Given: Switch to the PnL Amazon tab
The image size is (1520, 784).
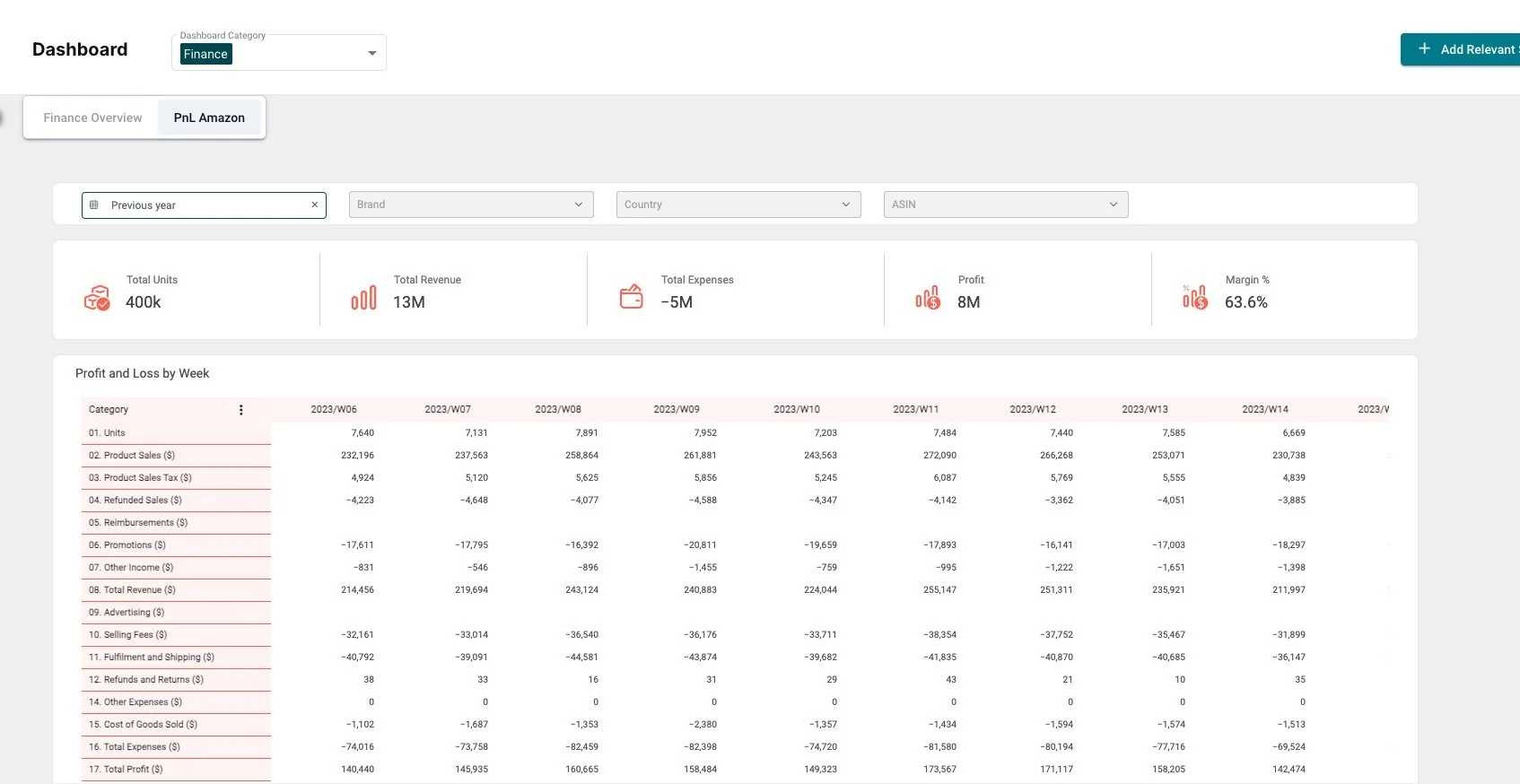Looking at the screenshot, I should (x=209, y=118).
